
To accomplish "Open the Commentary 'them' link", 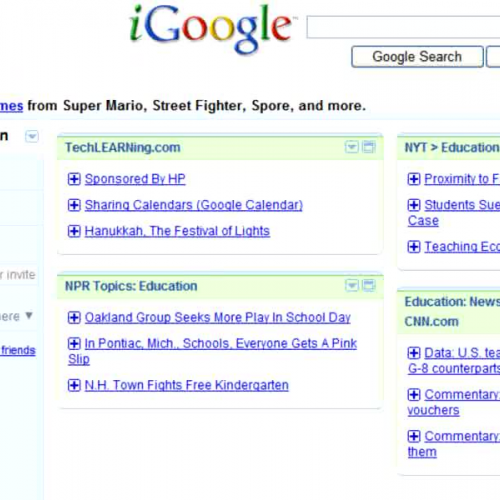I will 462,436.
